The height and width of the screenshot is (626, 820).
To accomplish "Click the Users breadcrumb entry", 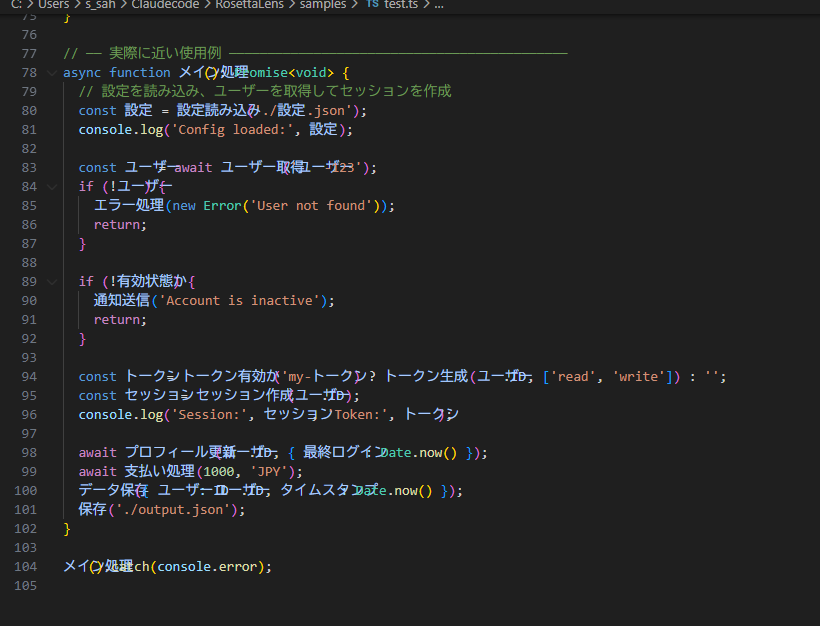I will click(x=55, y=5).
